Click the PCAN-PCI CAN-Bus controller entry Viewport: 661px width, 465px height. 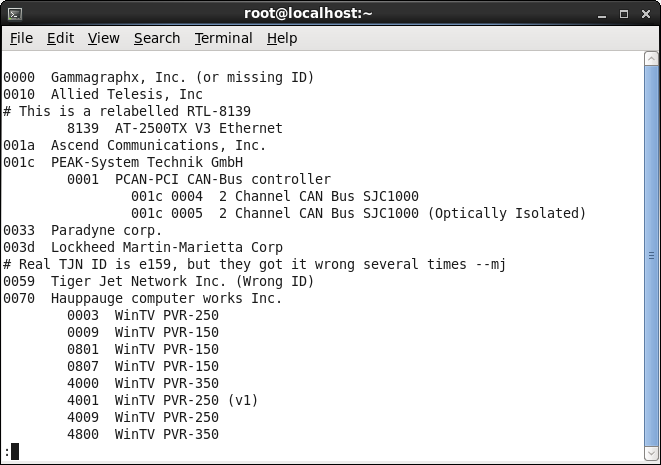[x=199, y=179]
